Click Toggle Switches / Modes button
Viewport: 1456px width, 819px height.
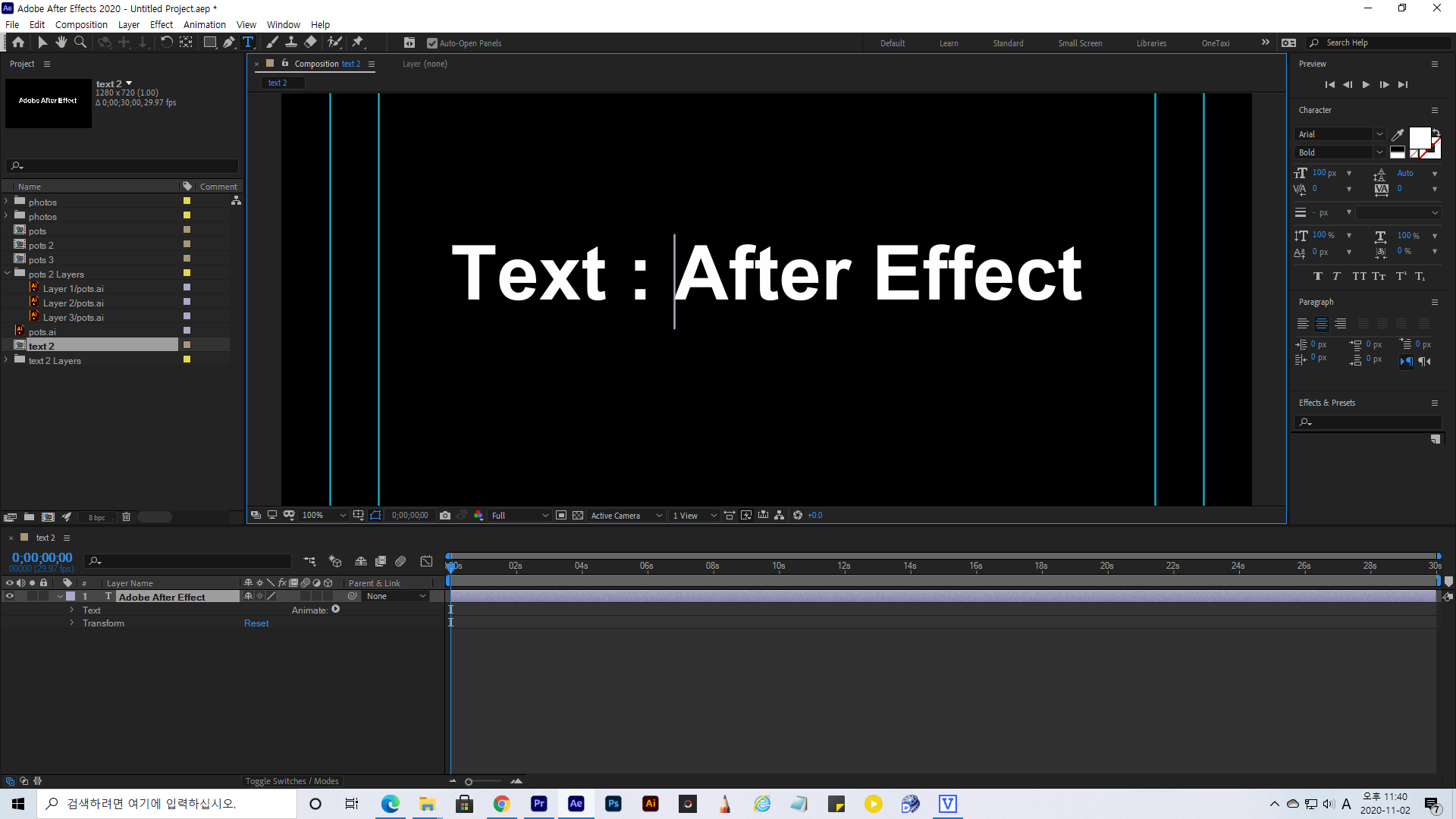tap(291, 781)
